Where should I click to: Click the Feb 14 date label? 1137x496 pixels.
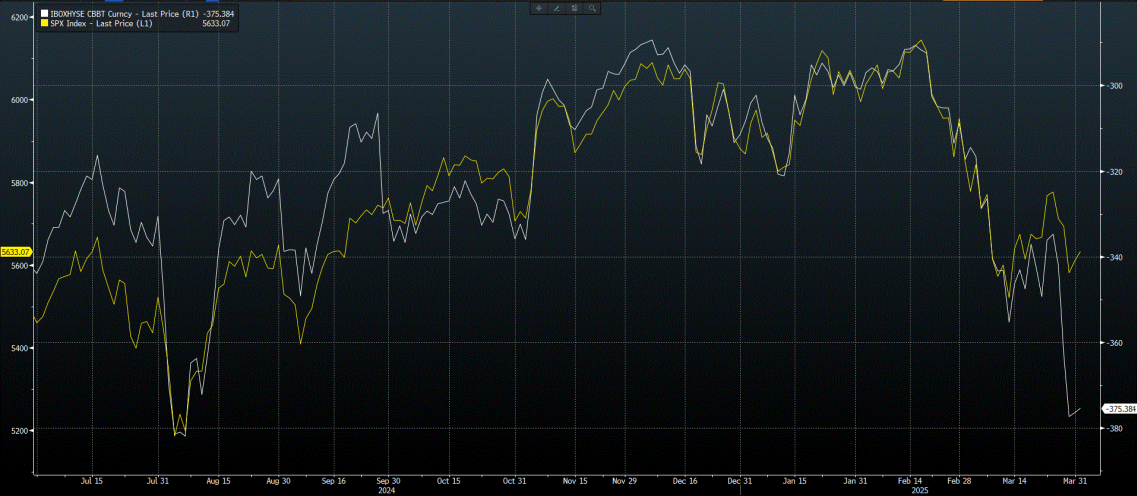(x=910, y=480)
